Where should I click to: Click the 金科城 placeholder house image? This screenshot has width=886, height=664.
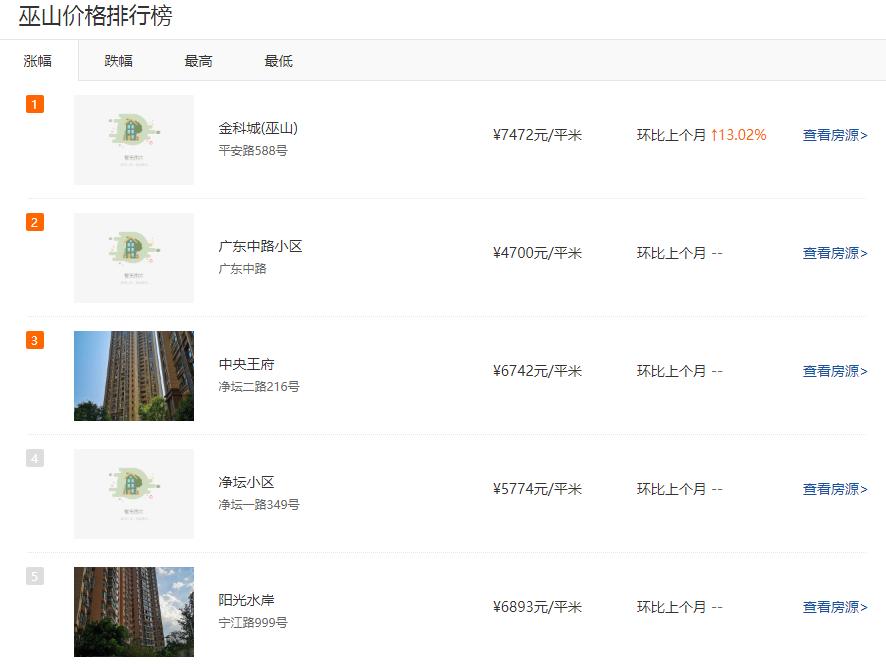tap(133, 140)
